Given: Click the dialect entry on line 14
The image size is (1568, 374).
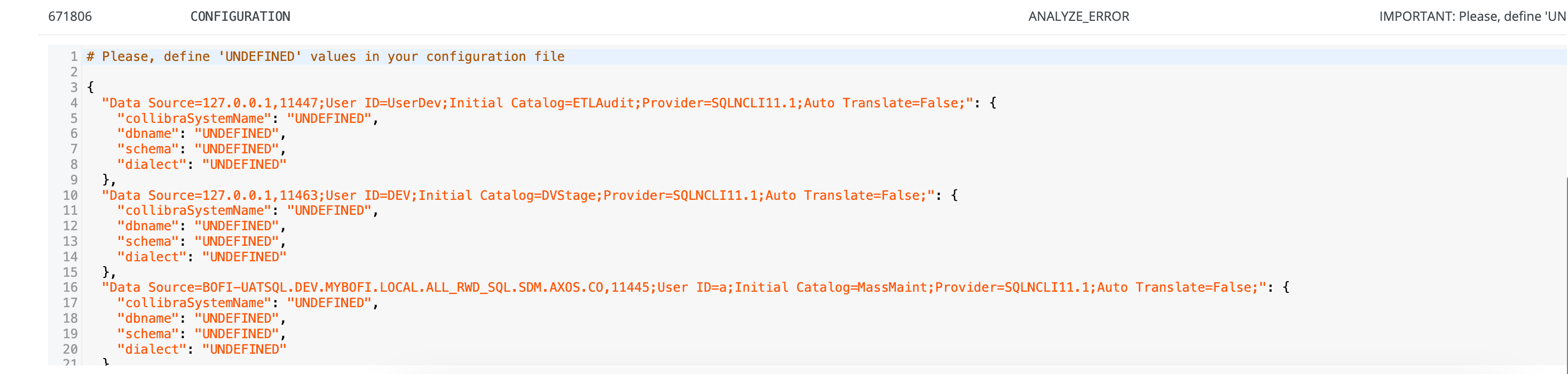Looking at the screenshot, I should (152, 257).
